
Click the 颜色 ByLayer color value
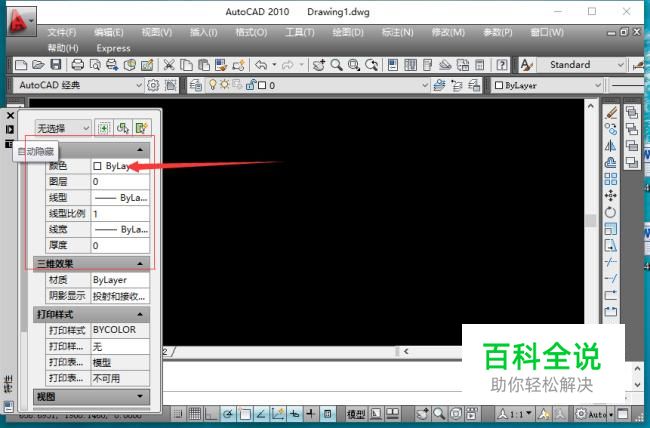point(120,166)
